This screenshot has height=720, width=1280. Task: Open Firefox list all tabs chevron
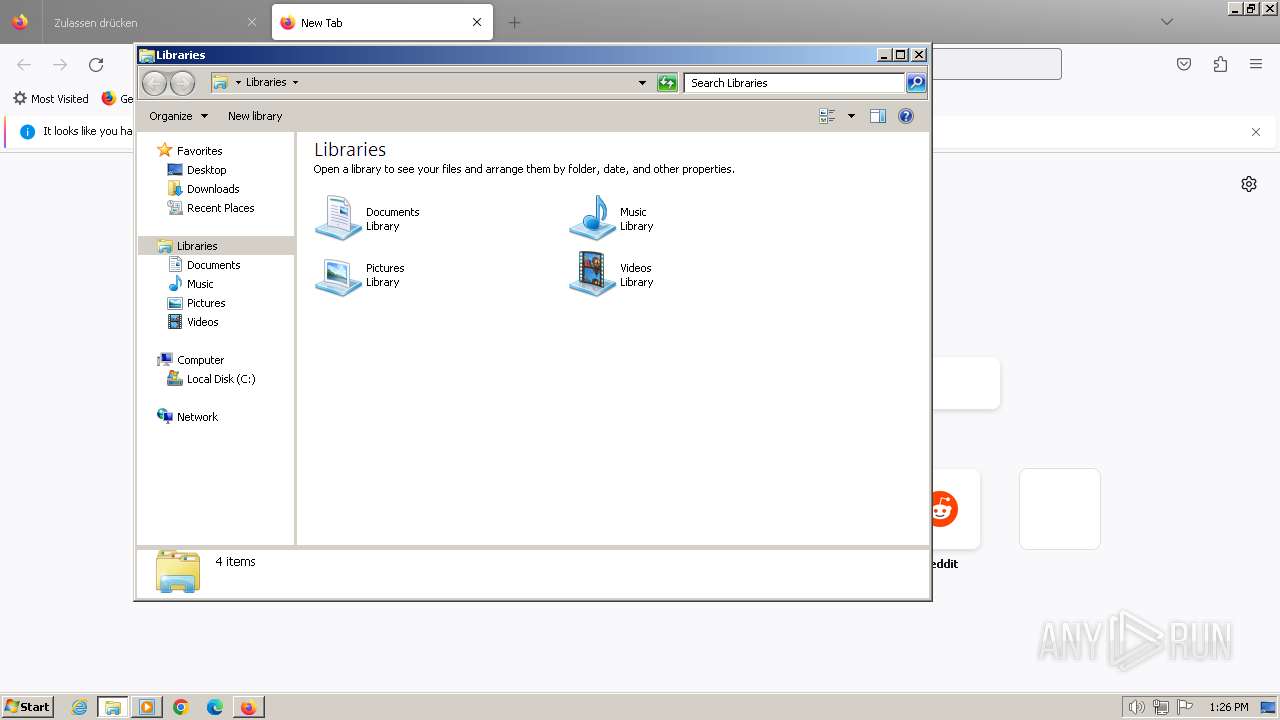pos(1166,22)
